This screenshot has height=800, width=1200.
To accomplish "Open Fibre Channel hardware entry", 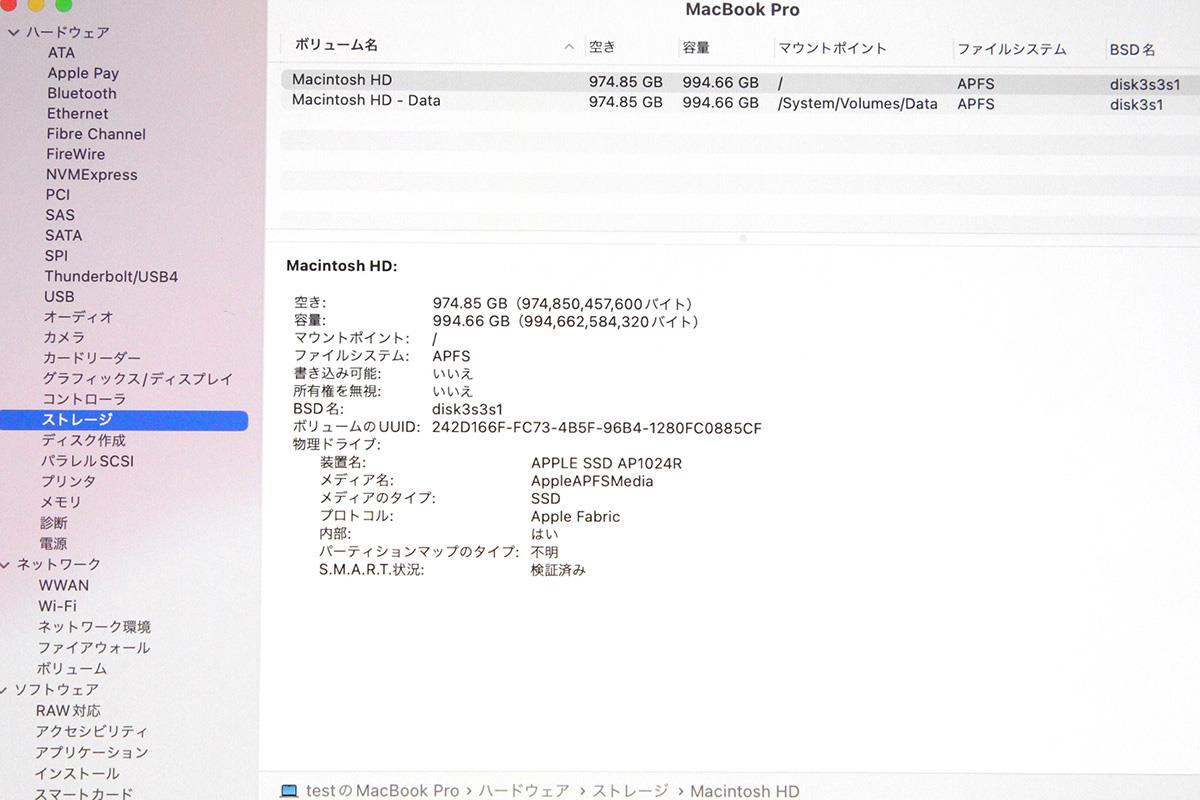I will pos(96,134).
